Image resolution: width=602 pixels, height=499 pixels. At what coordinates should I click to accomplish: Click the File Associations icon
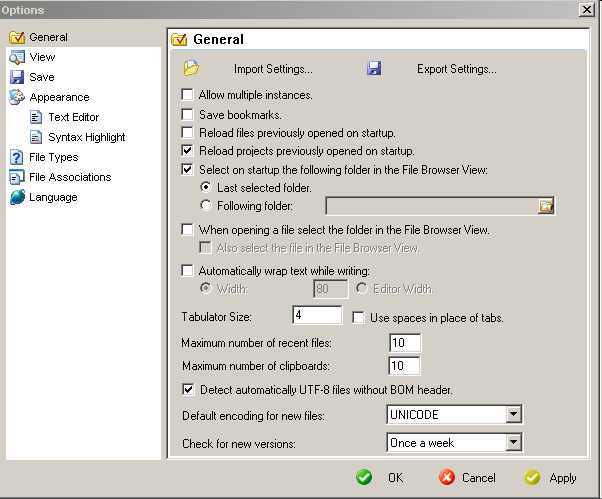tap(17, 177)
